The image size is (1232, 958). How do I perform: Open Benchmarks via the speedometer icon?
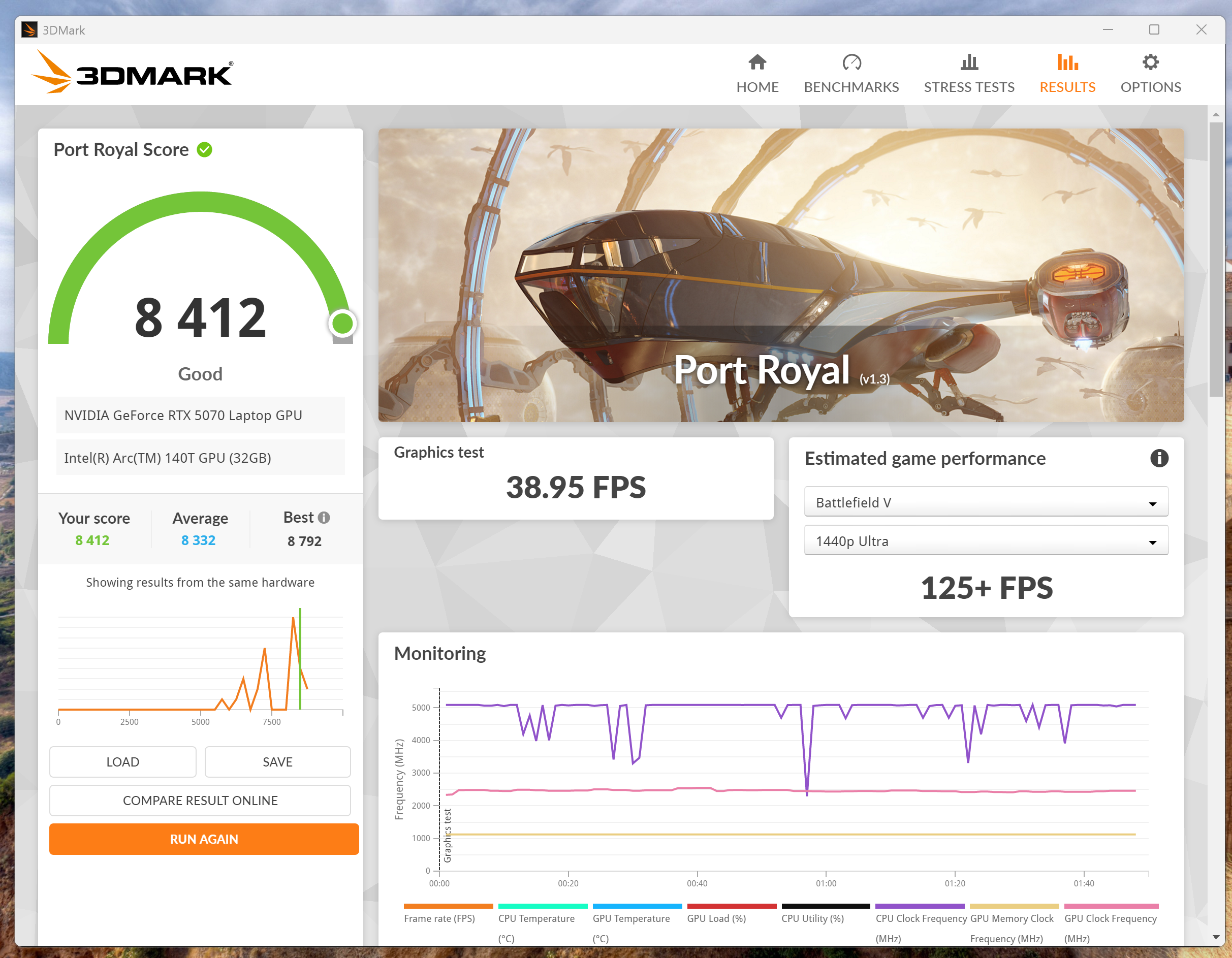[851, 62]
